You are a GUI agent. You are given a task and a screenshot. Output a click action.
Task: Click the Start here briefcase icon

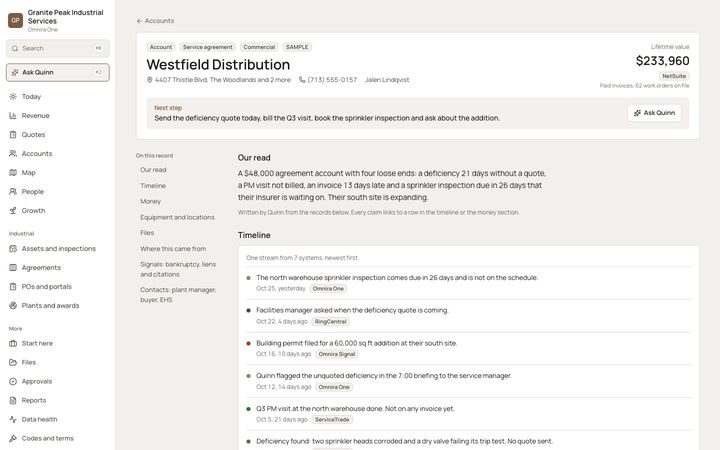13,343
